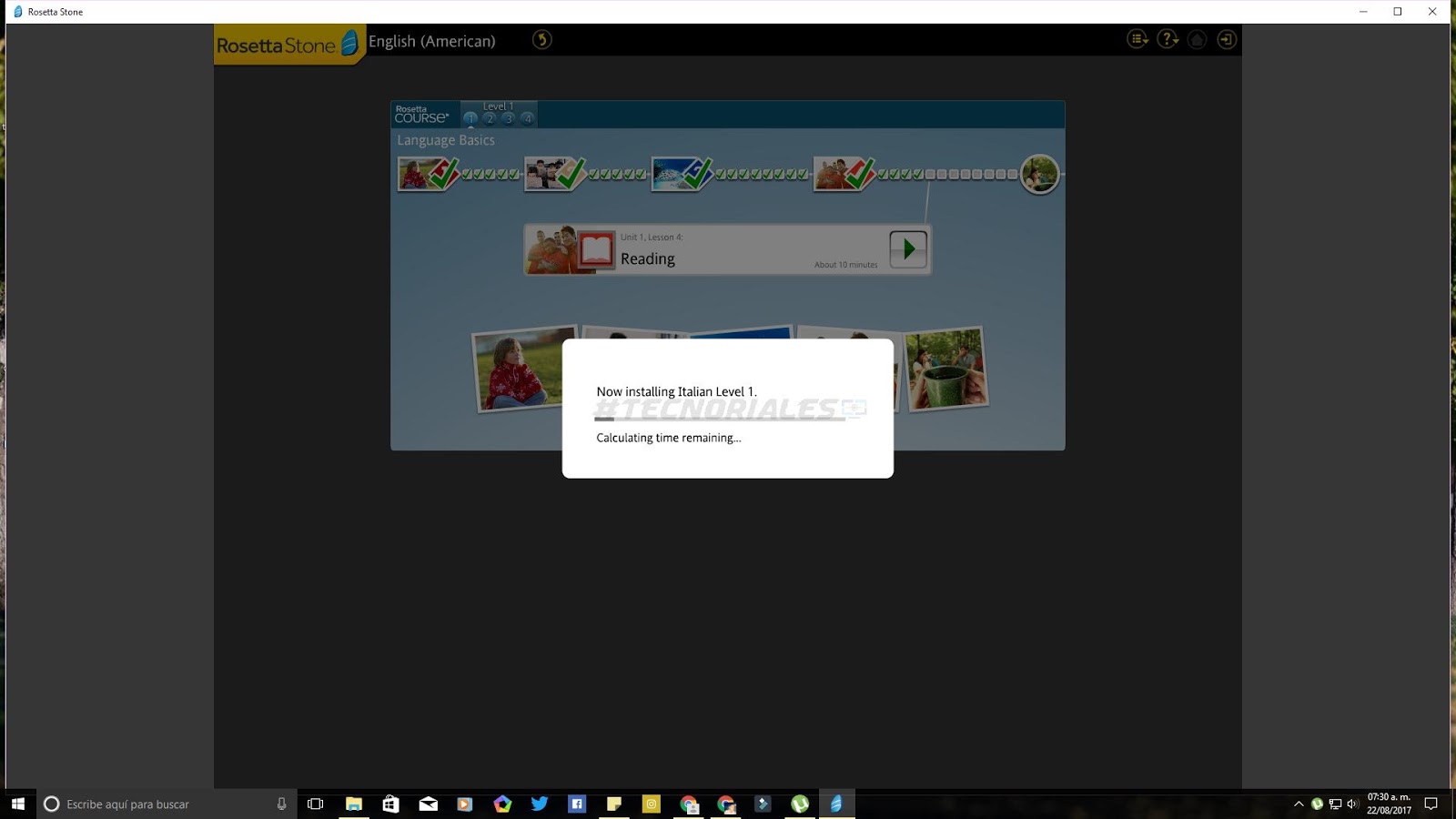
Task: Select Unit 3 circle under Level 1
Action: (509, 118)
